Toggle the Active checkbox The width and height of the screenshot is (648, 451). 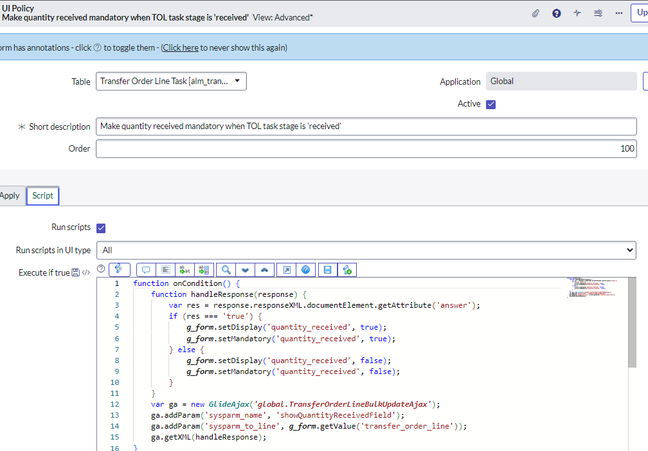point(491,104)
